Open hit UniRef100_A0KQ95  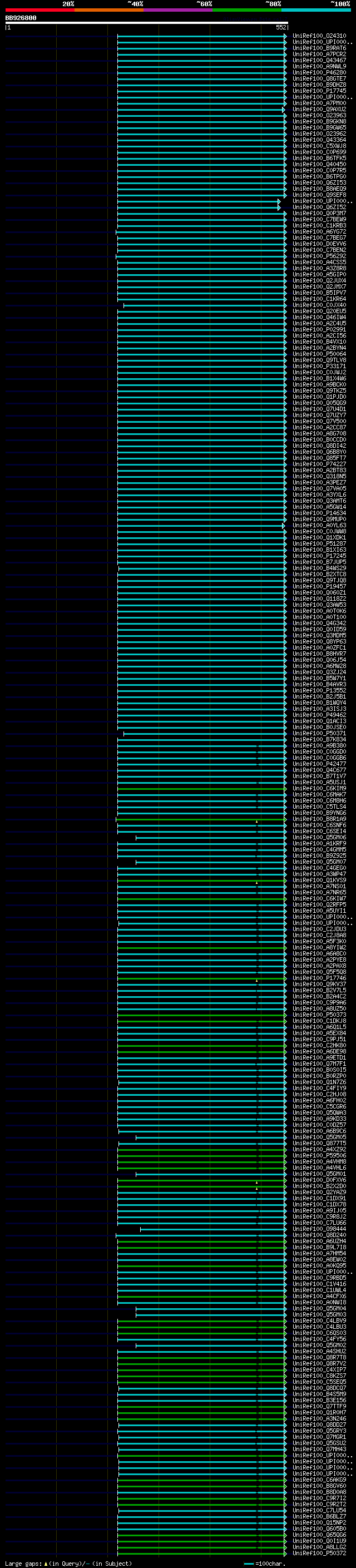(319, 1265)
